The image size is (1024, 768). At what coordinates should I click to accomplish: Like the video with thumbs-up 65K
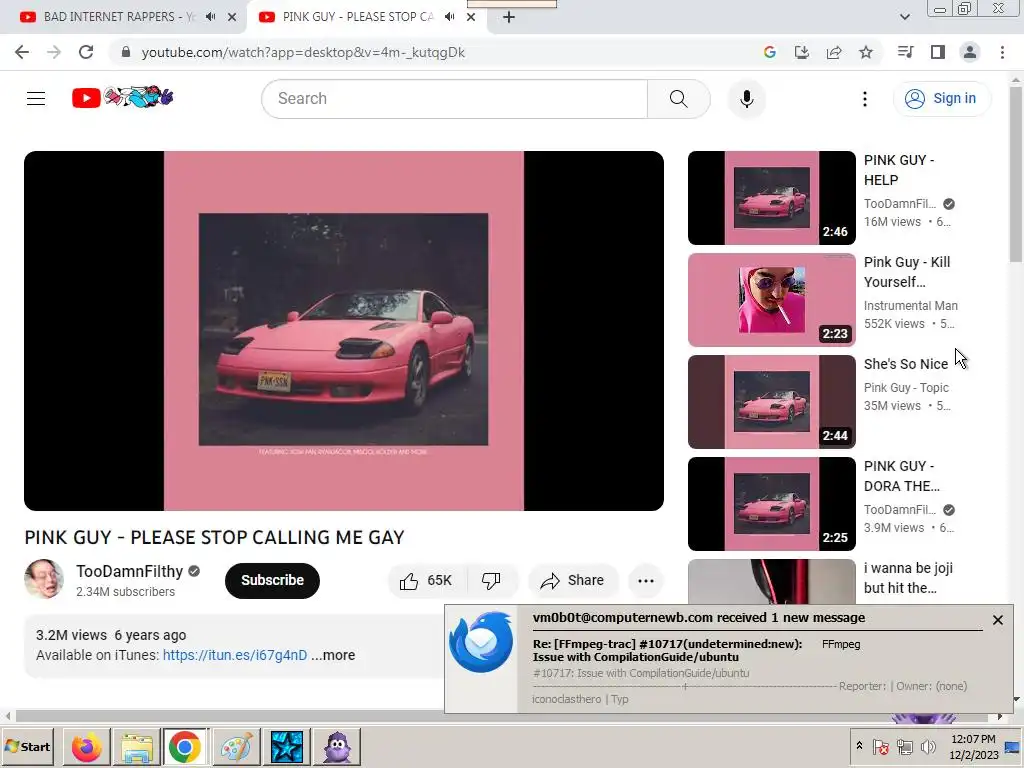pyautogui.click(x=427, y=581)
